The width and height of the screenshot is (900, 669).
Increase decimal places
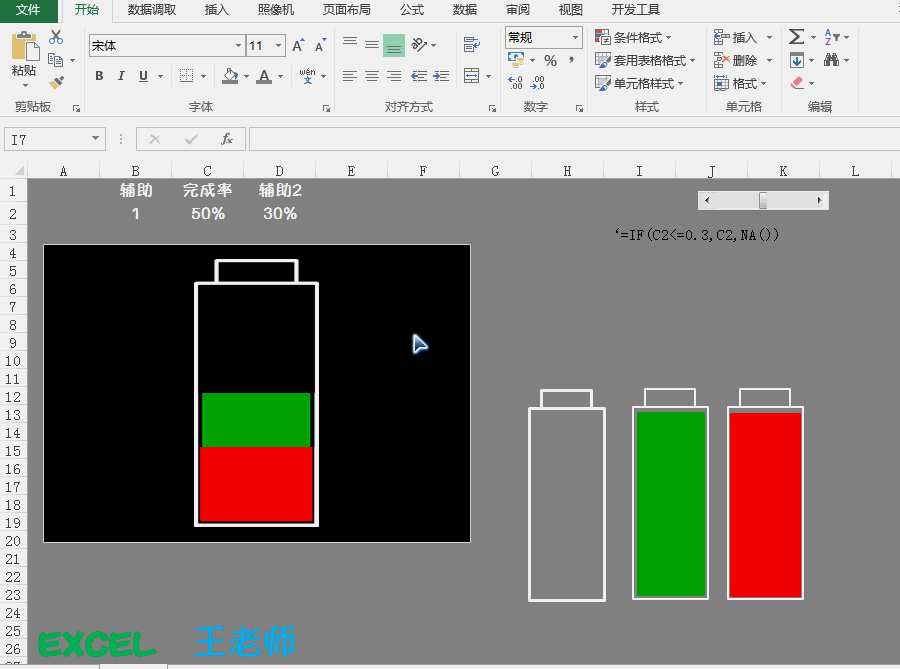coord(515,83)
